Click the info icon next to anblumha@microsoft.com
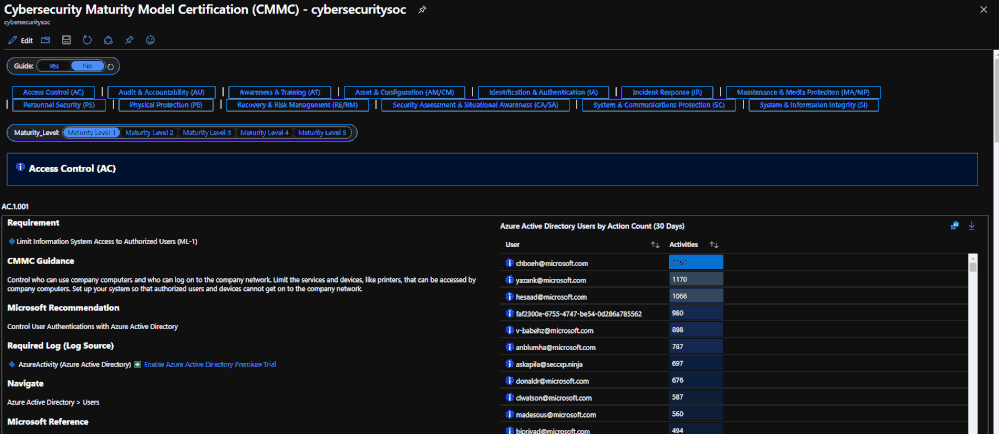Image resolution: width=999 pixels, height=434 pixels. click(510, 347)
